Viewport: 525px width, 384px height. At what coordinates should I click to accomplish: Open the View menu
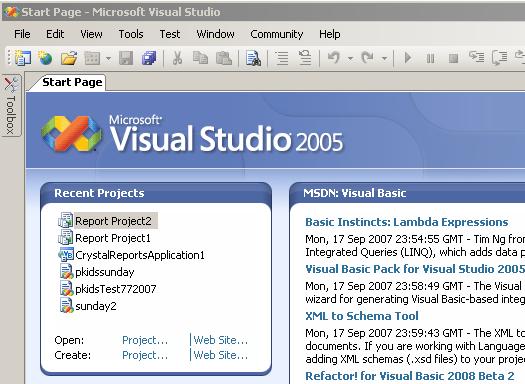(x=91, y=34)
